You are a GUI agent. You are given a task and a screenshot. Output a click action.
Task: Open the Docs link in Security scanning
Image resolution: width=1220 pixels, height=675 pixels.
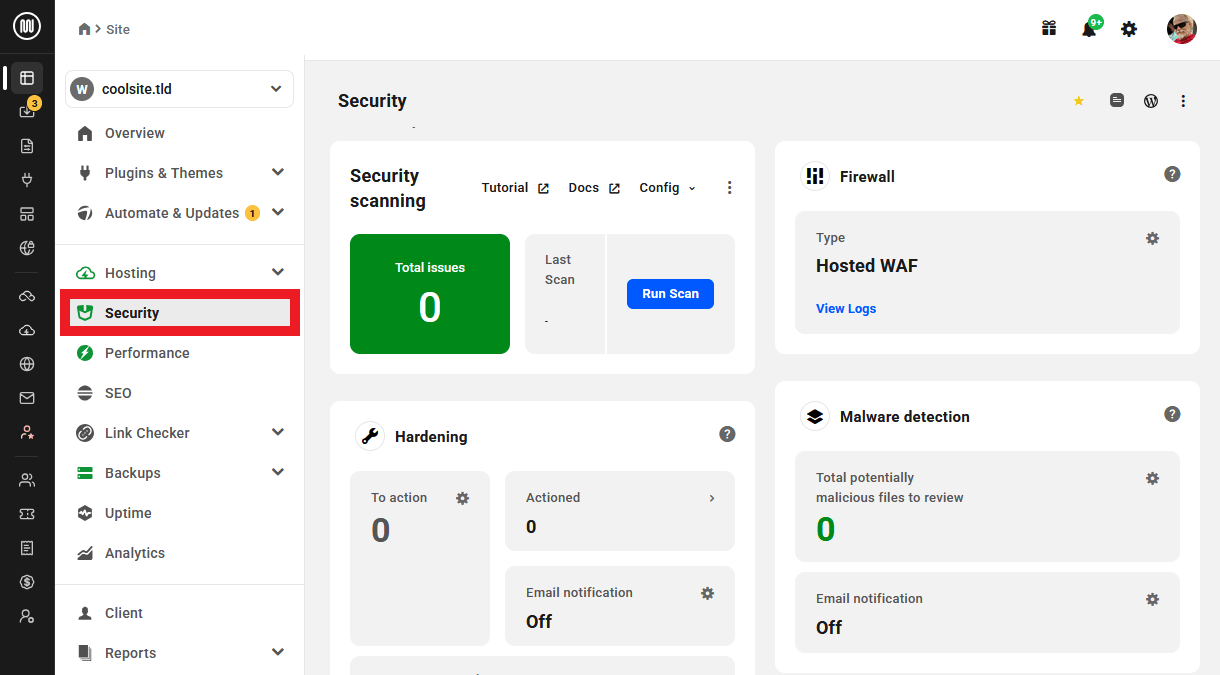(x=594, y=188)
